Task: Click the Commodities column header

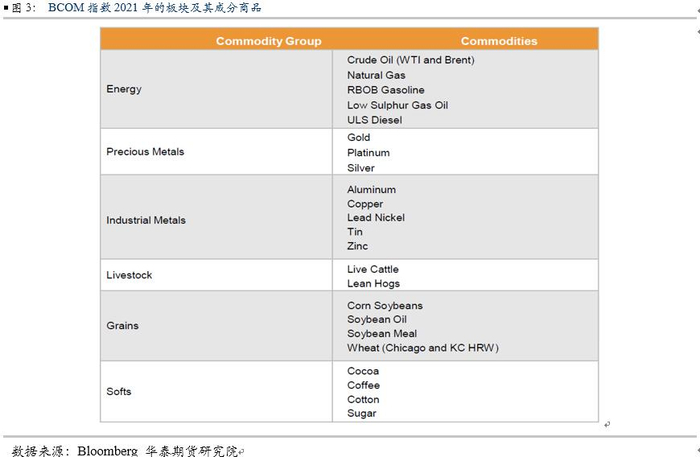Action: (x=498, y=41)
